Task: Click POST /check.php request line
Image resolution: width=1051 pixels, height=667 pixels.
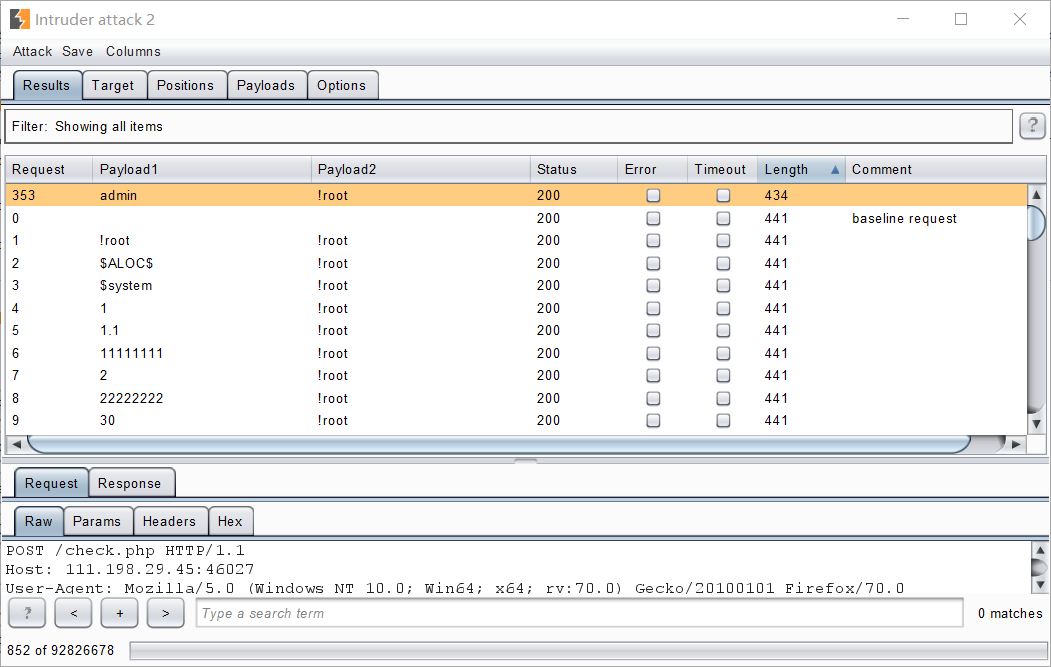Action: (x=125, y=550)
